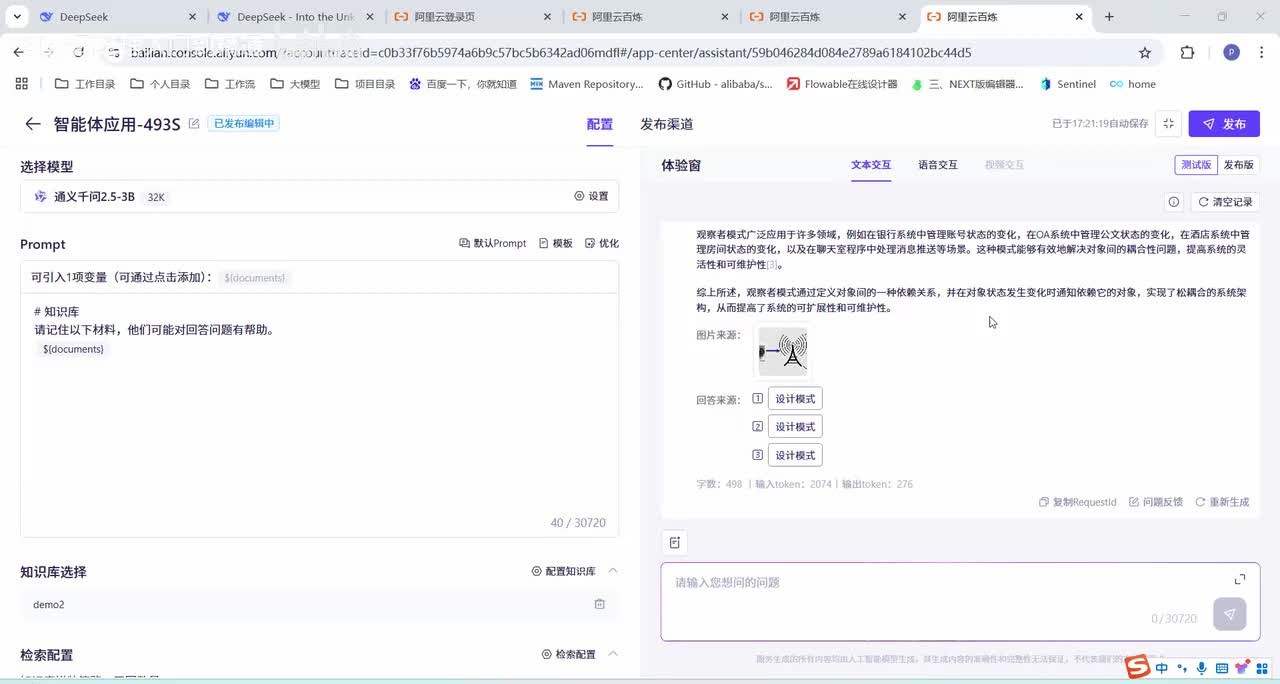Switch to the 配置 tab

[600, 124]
